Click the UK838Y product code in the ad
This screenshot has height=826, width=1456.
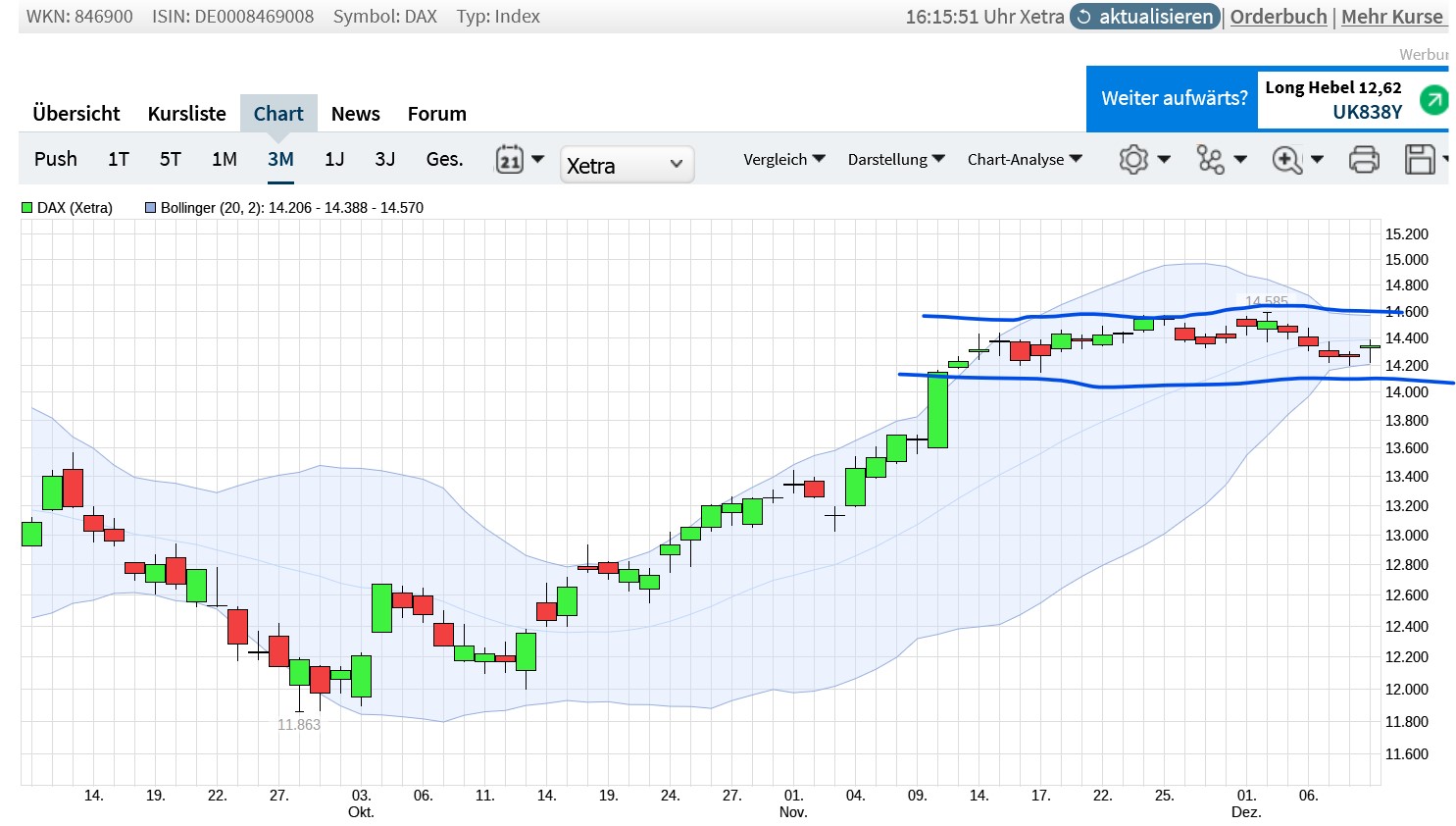click(x=1367, y=112)
